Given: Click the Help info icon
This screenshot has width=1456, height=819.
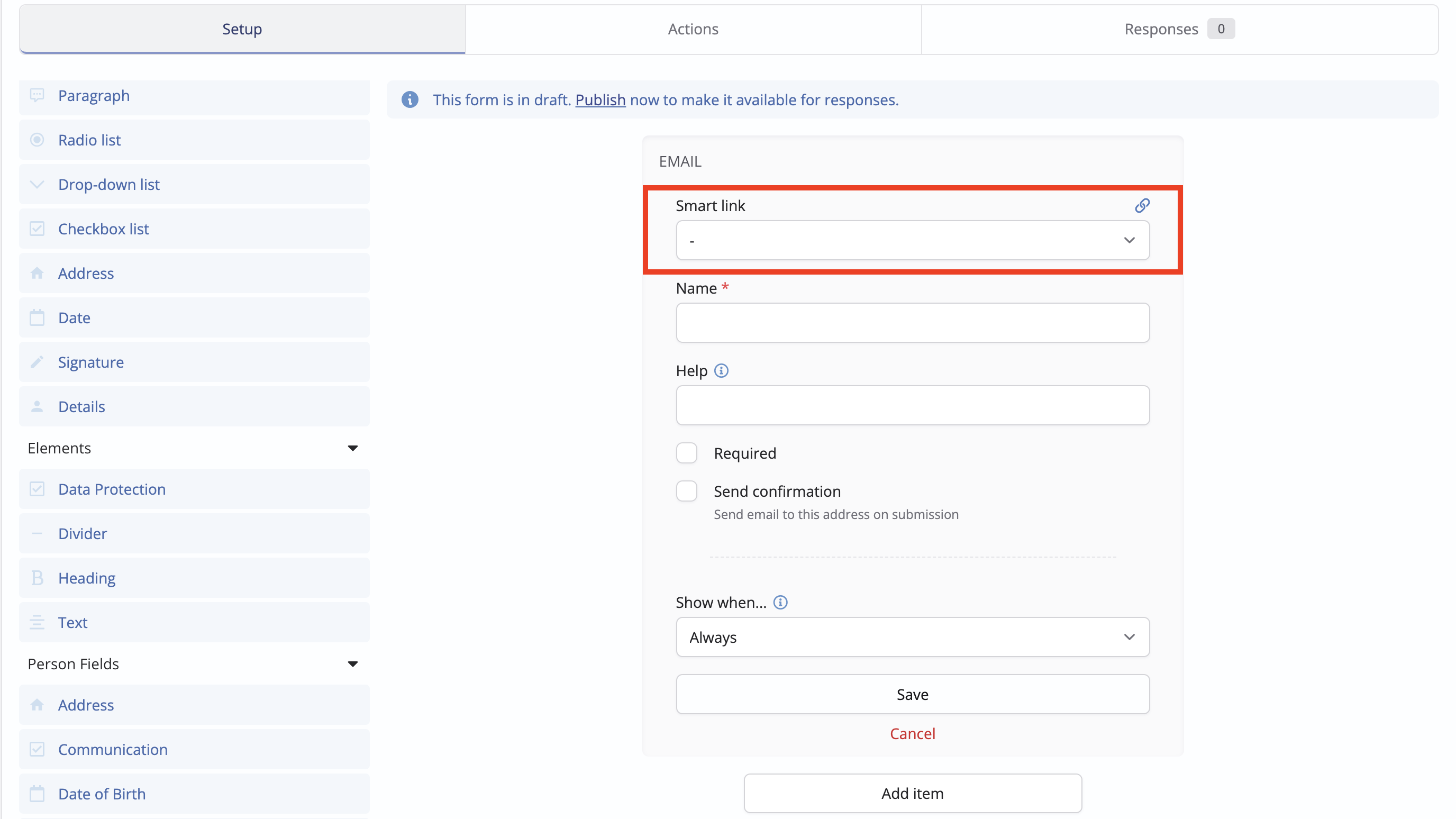Looking at the screenshot, I should pyautogui.click(x=721, y=371).
